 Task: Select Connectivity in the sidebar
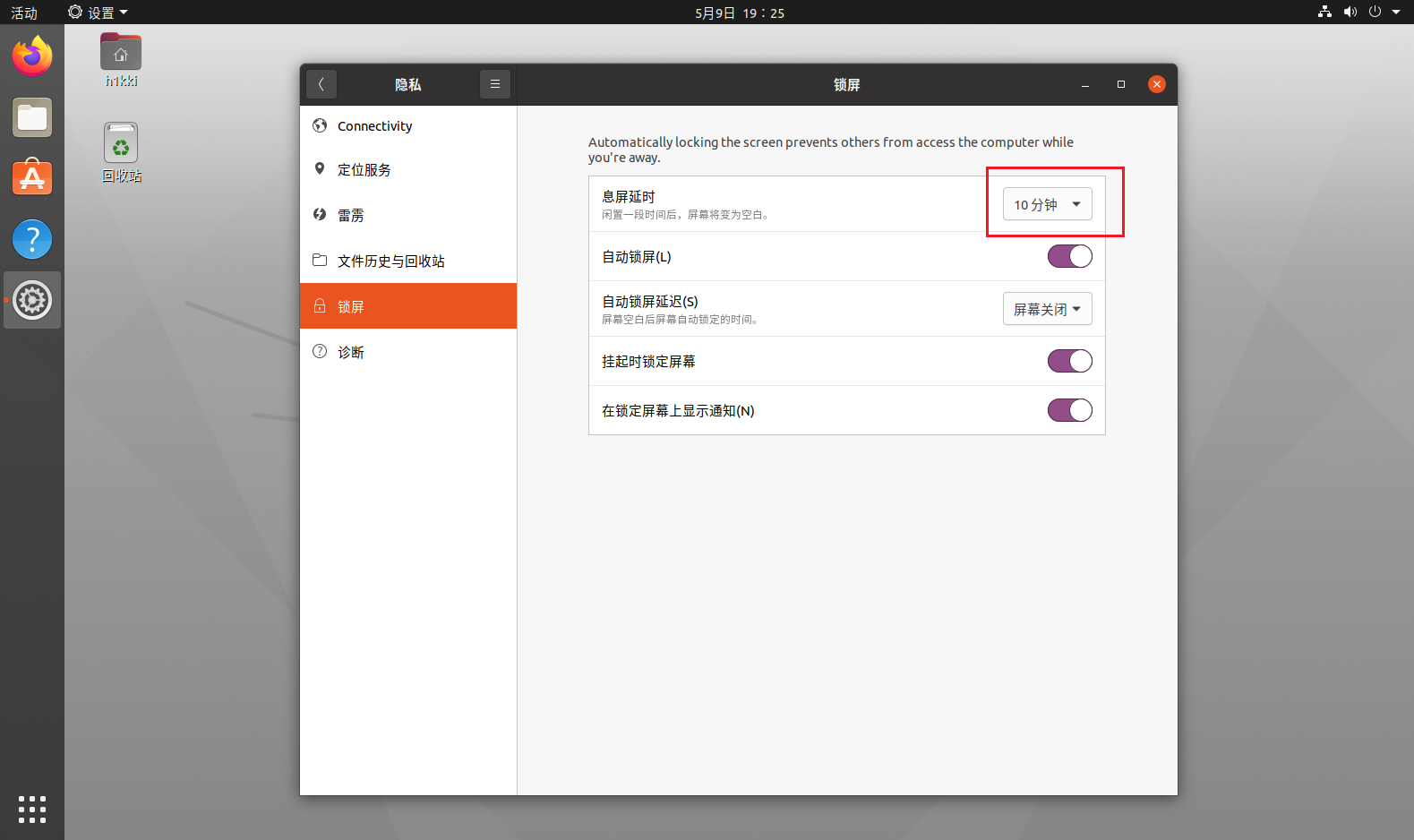click(408, 126)
